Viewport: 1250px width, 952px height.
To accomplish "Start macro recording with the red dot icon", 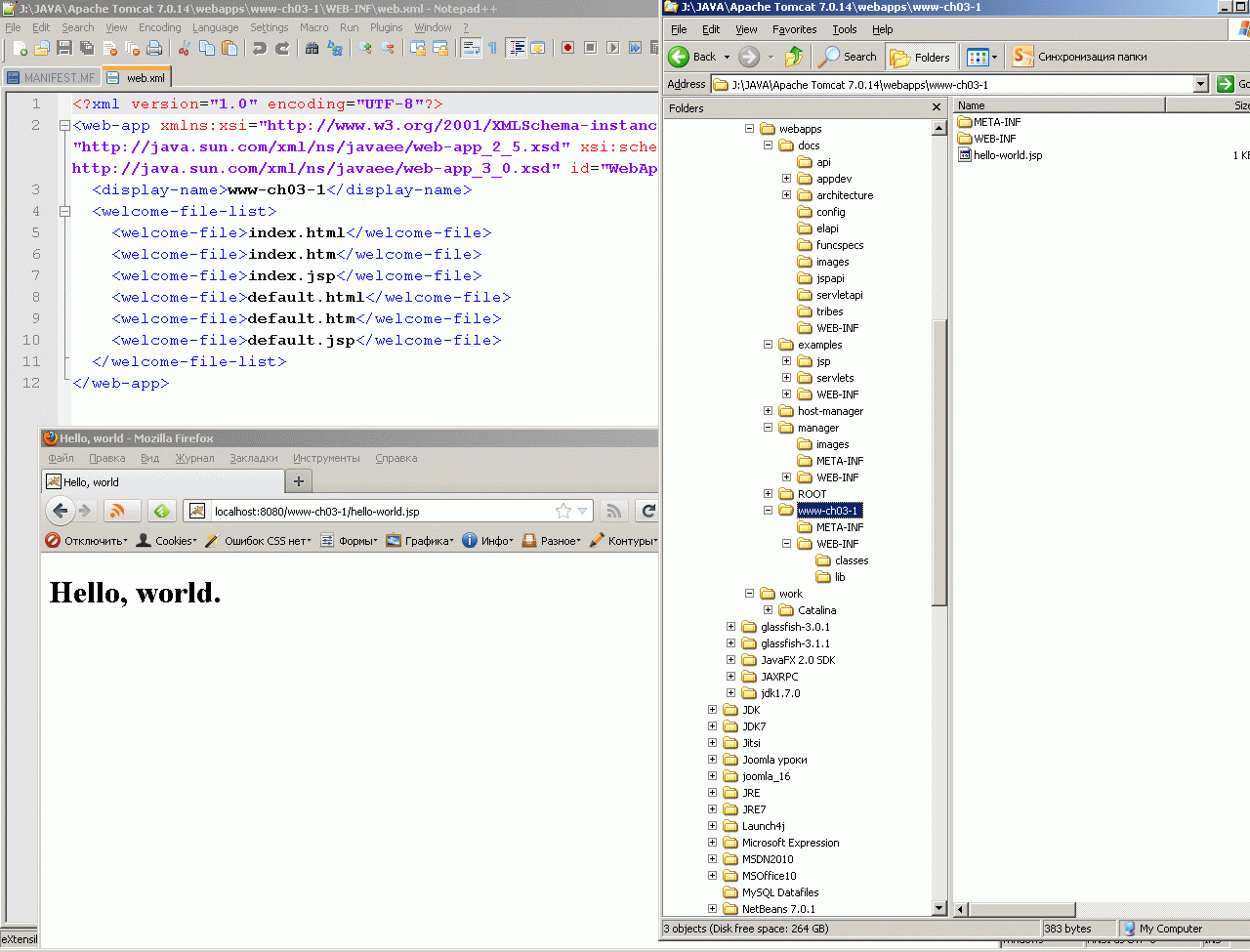I will click(567, 48).
